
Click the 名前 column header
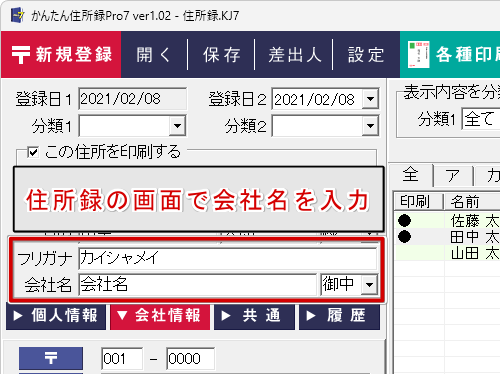coord(472,202)
